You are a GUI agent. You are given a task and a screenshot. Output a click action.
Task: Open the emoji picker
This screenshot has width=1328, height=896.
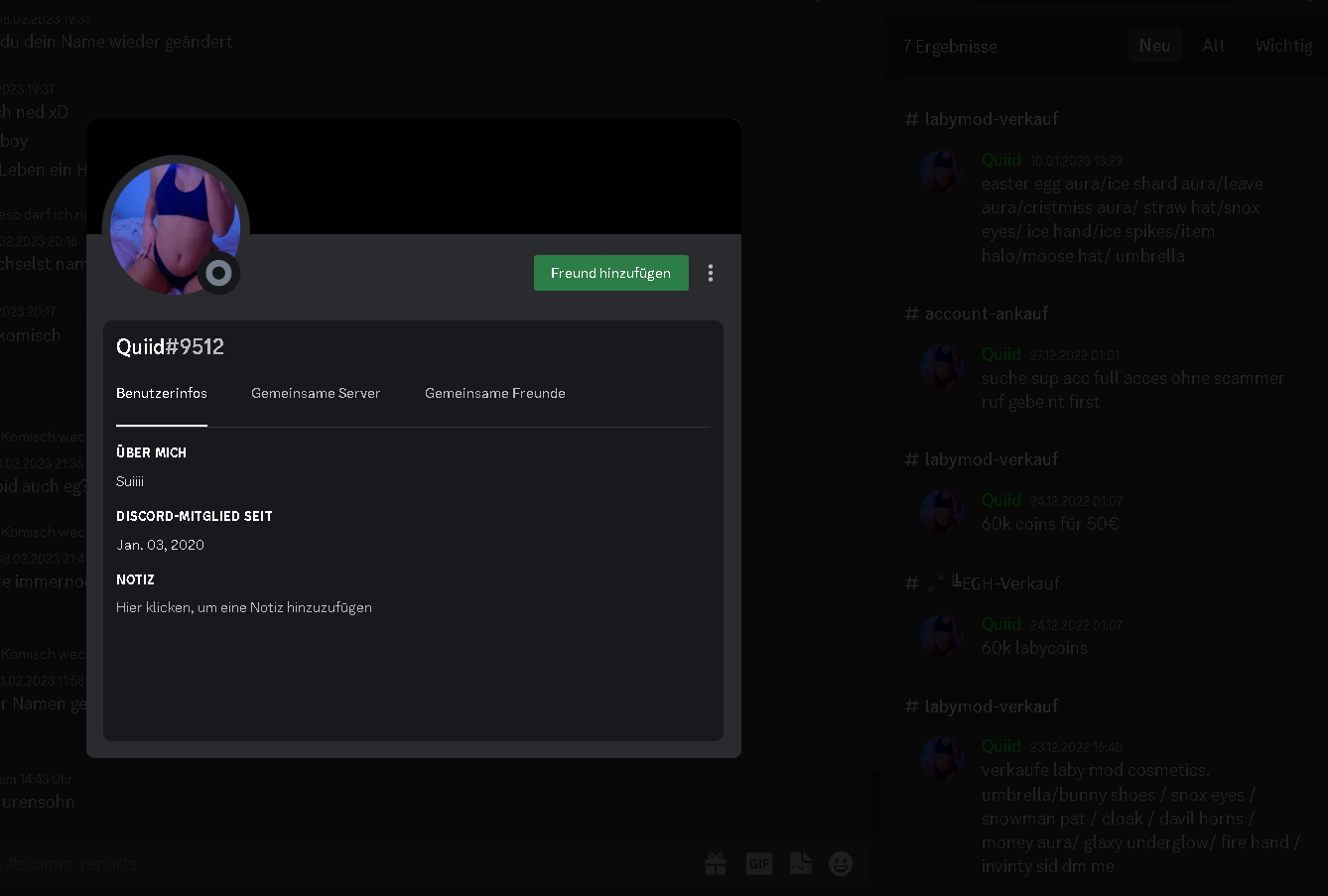coord(841,863)
